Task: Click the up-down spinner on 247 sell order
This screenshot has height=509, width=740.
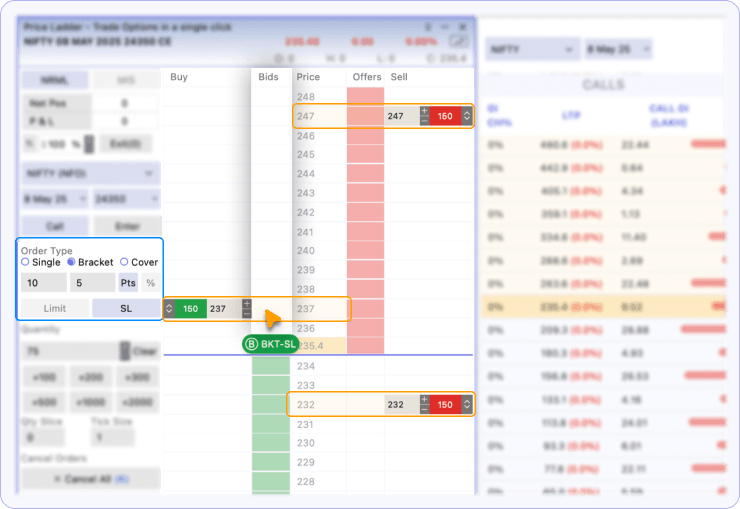Action: (467, 116)
